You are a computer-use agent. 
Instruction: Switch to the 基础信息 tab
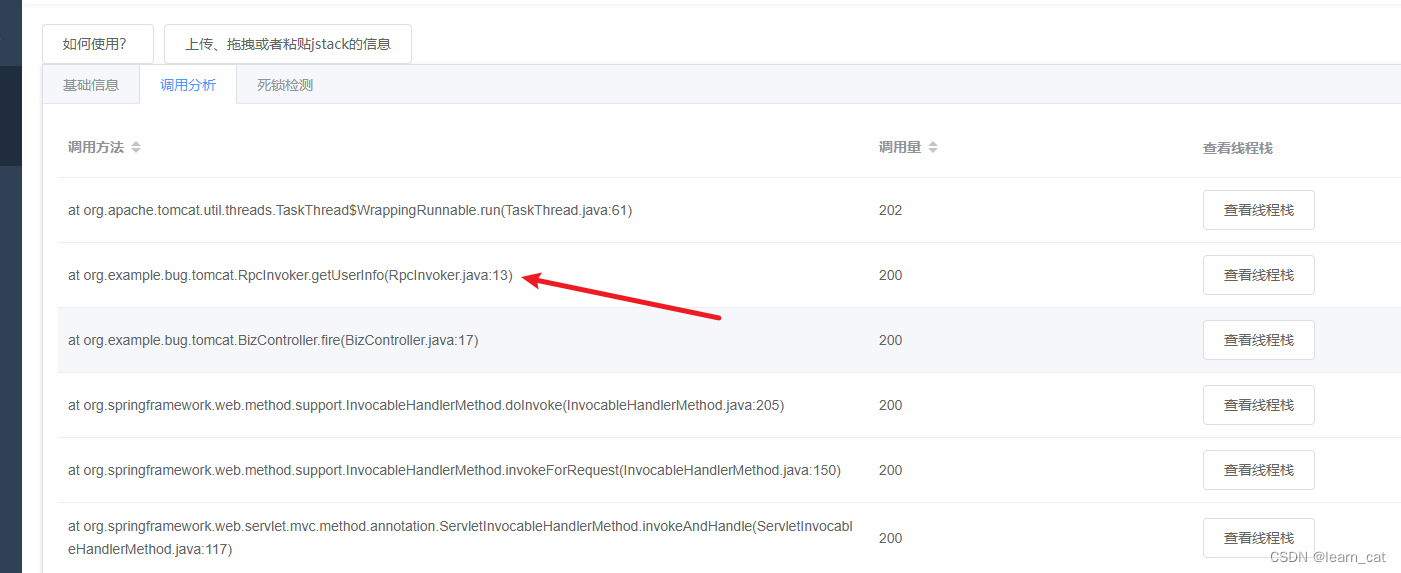point(91,85)
